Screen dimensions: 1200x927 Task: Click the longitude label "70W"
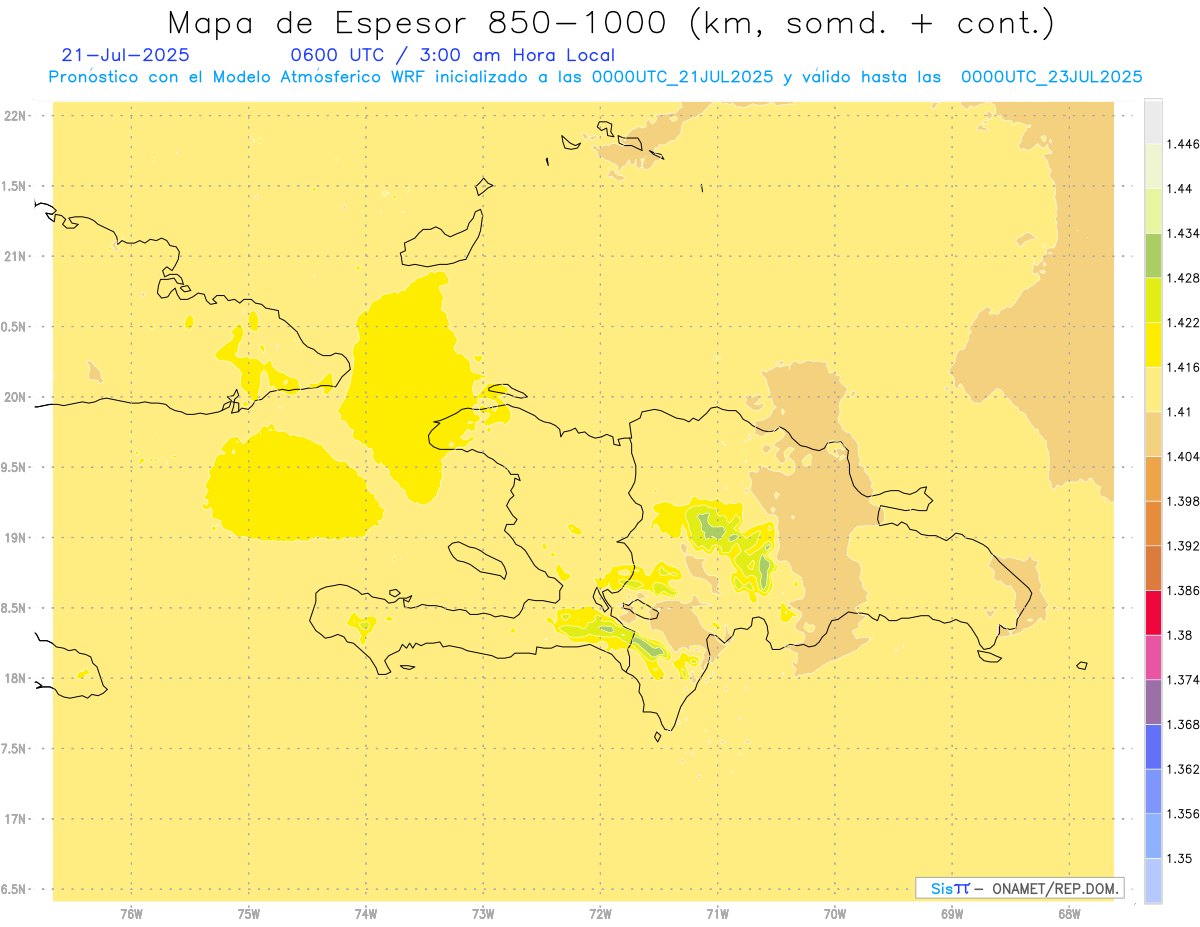[x=834, y=912]
